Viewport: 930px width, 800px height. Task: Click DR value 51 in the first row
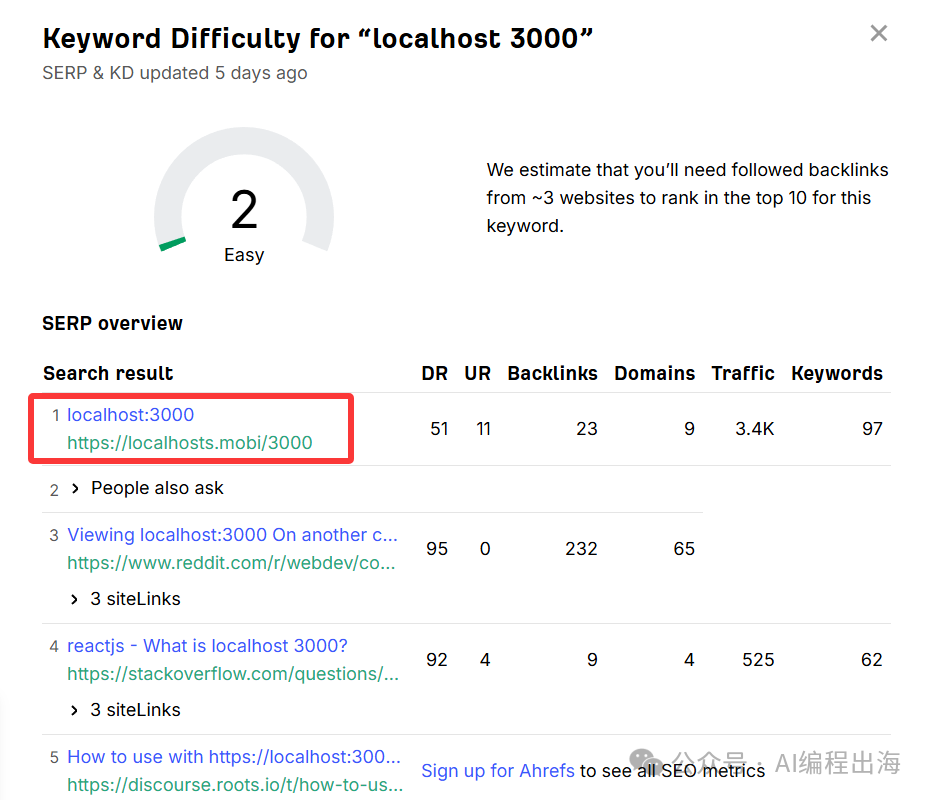(x=439, y=429)
